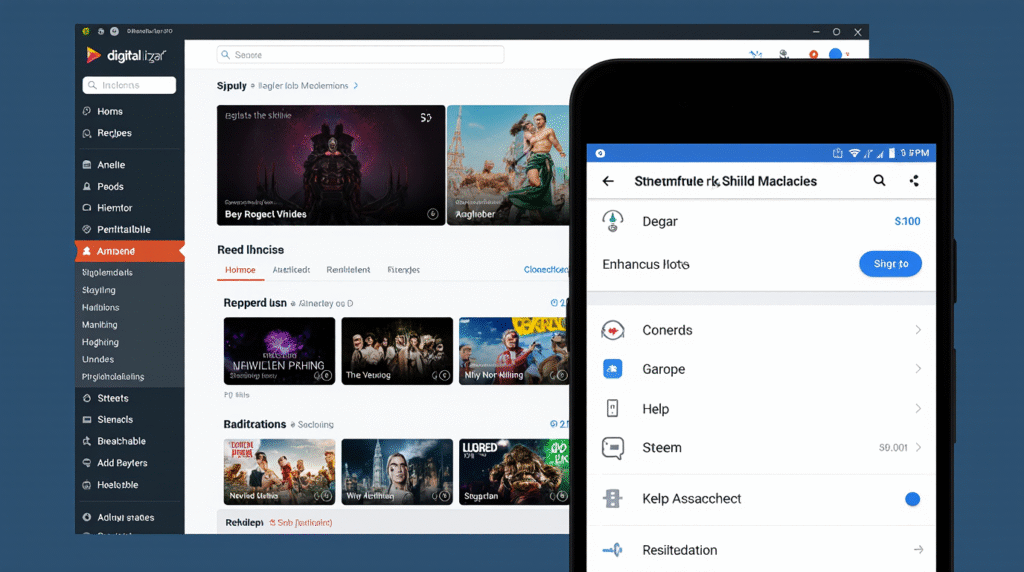The image size is (1024, 572).
Task: Open Steem row chevron arrow
Action: (918, 447)
